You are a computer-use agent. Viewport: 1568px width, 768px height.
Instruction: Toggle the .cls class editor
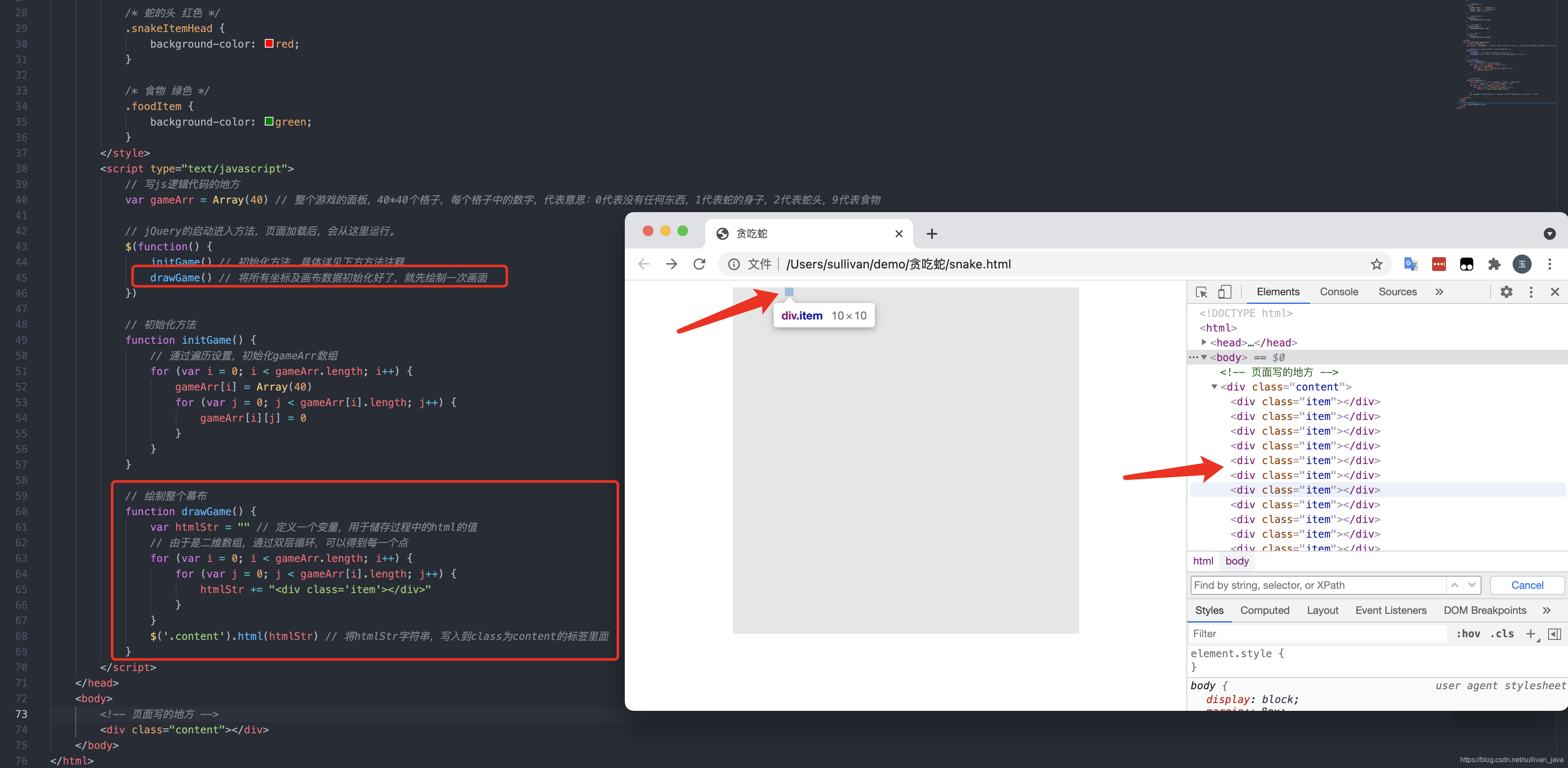point(1502,634)
